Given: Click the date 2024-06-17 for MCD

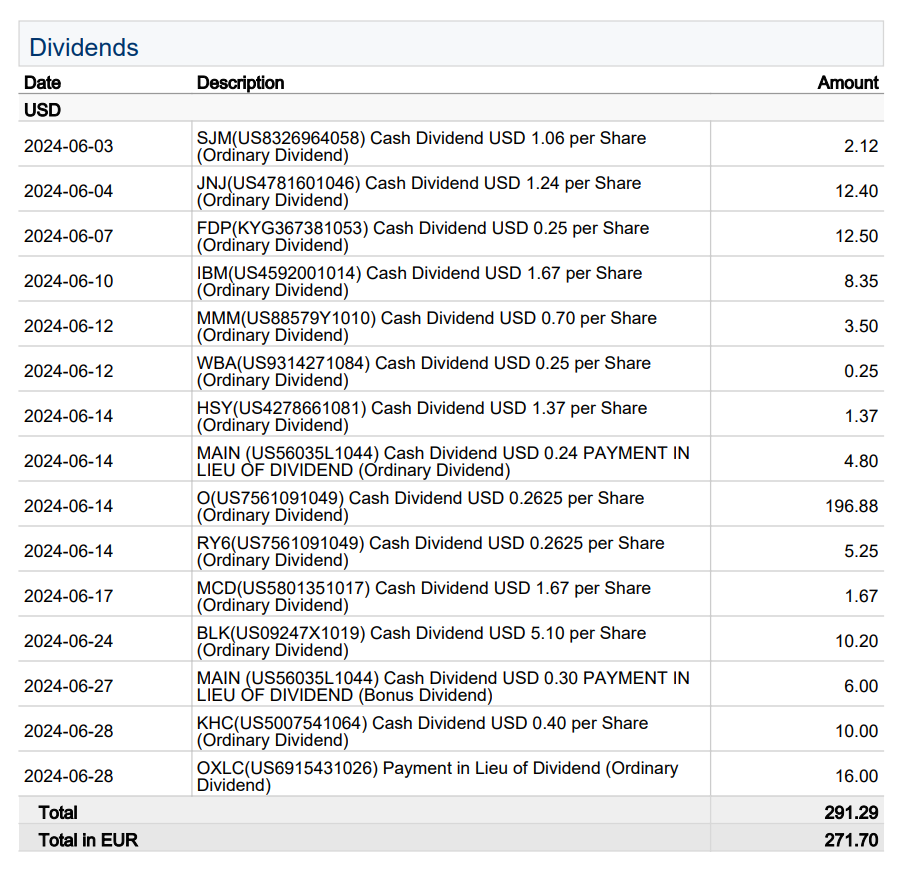Looking at the screenshot, I should (x=69, y=596).
